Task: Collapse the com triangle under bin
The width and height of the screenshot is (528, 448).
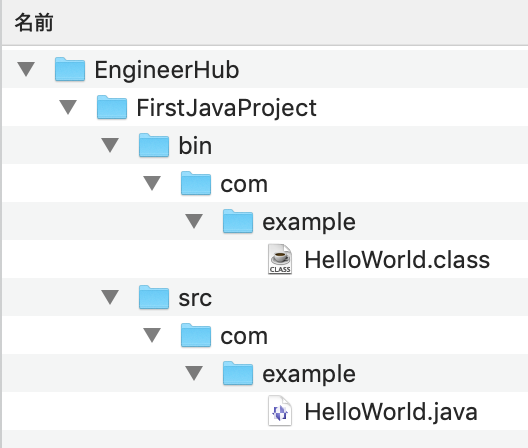Action: [x=152, y=183]
